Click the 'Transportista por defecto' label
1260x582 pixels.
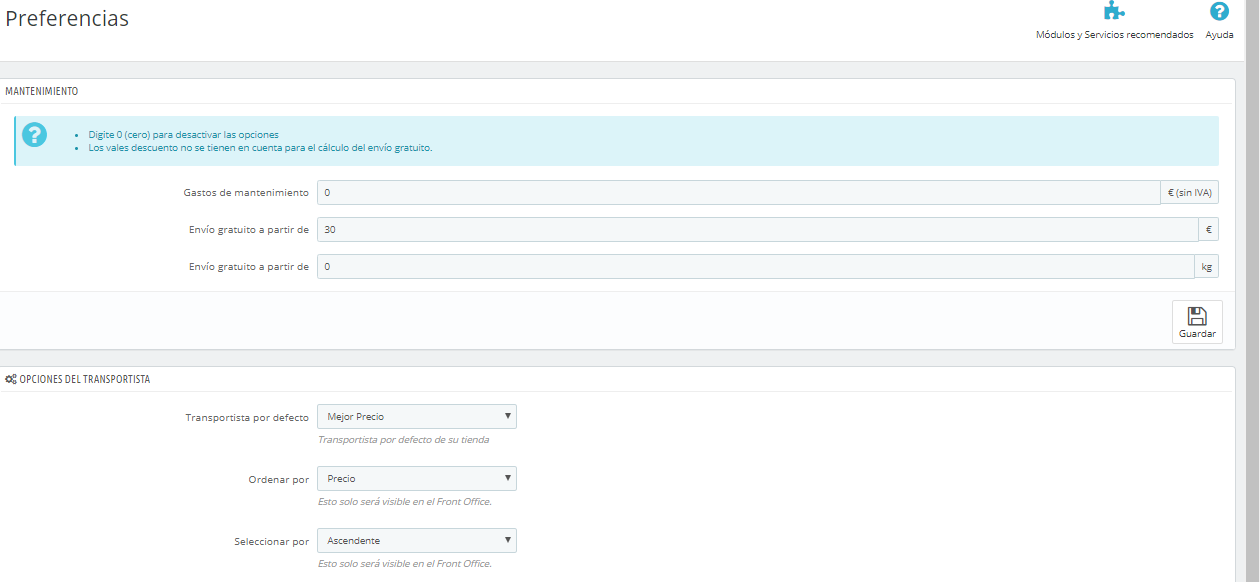pos(247,417)
